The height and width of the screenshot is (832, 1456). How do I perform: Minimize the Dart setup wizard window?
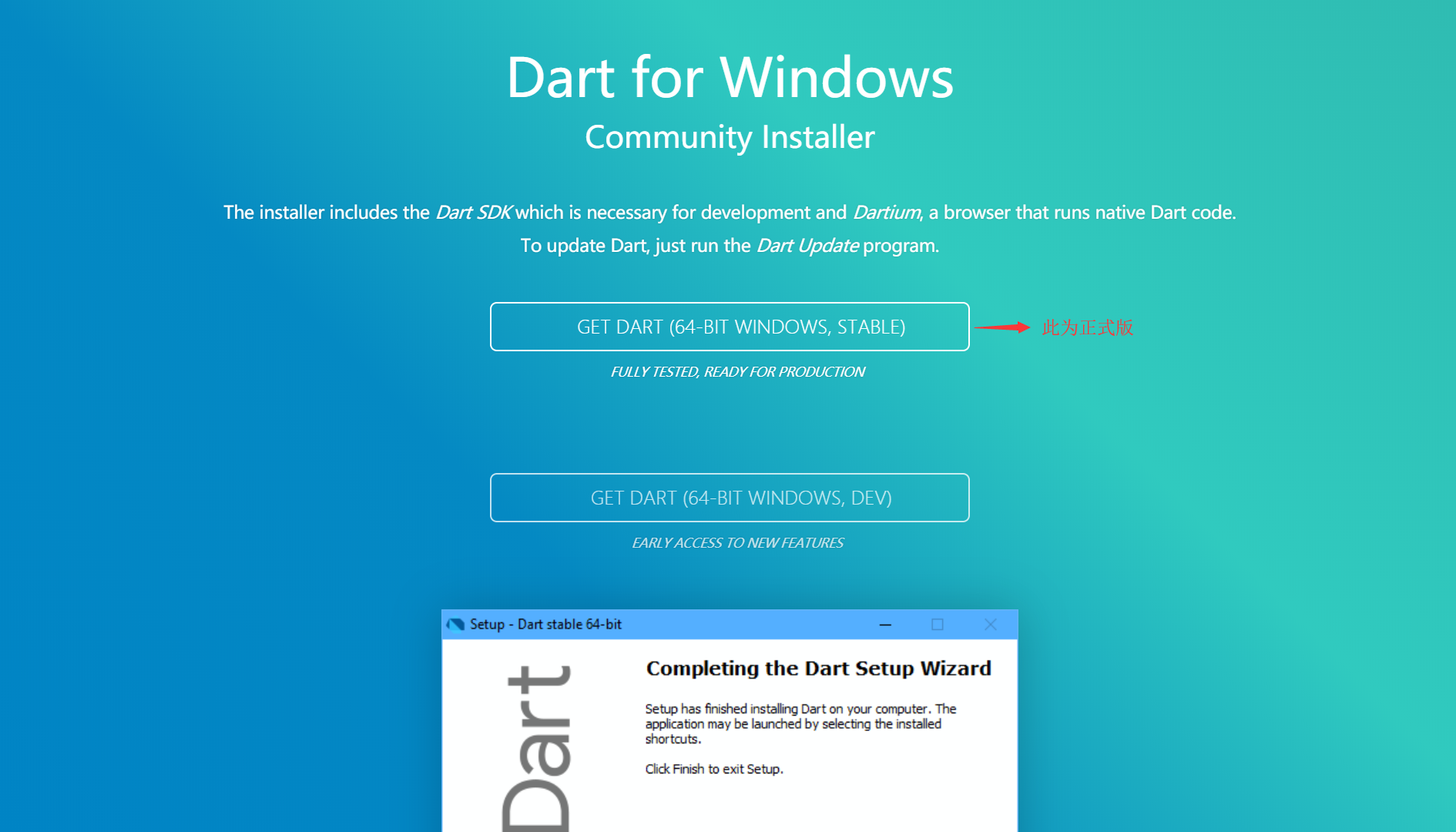(x=884, y=625)
